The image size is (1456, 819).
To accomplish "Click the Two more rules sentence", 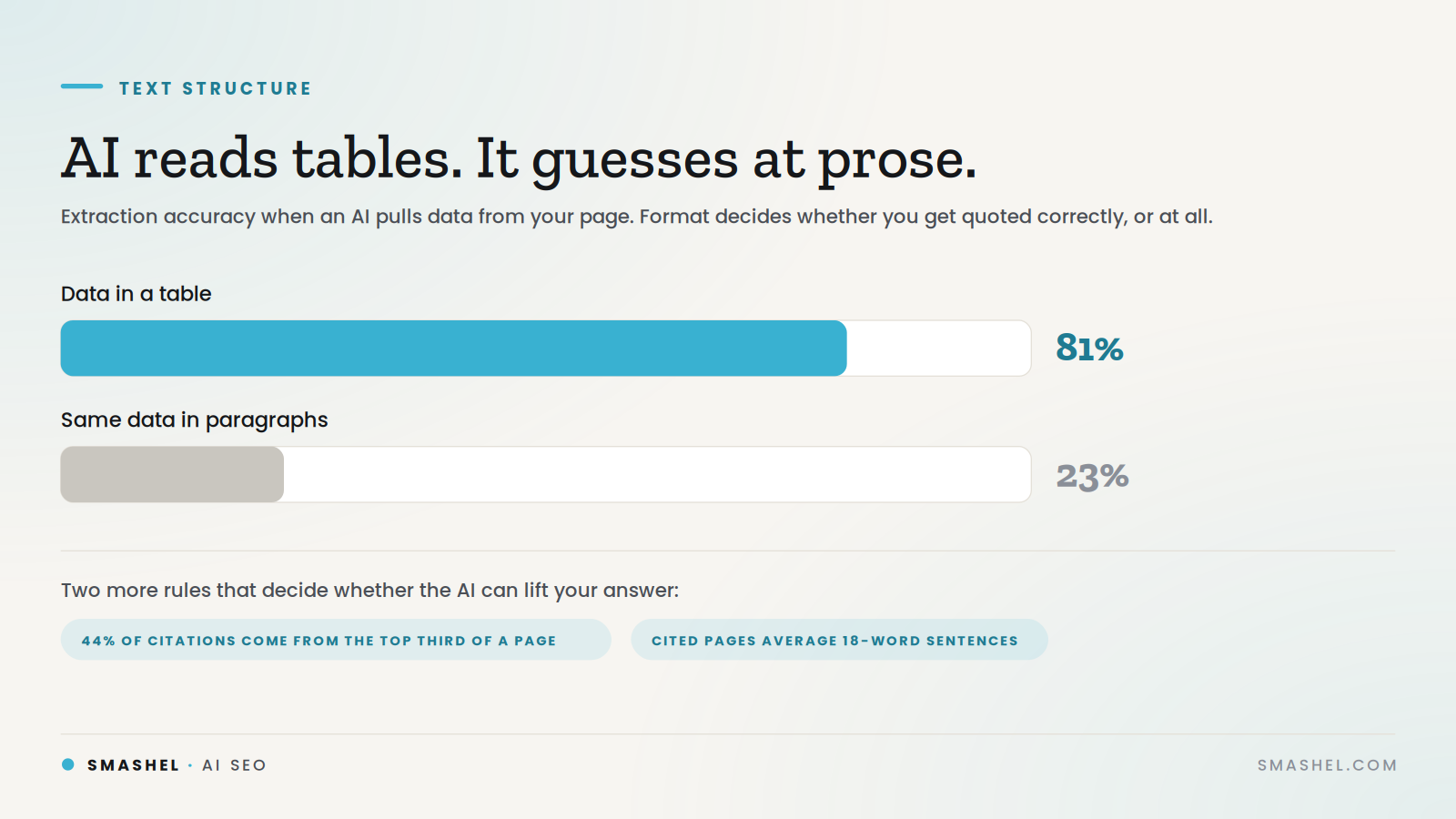I will 369,591.
